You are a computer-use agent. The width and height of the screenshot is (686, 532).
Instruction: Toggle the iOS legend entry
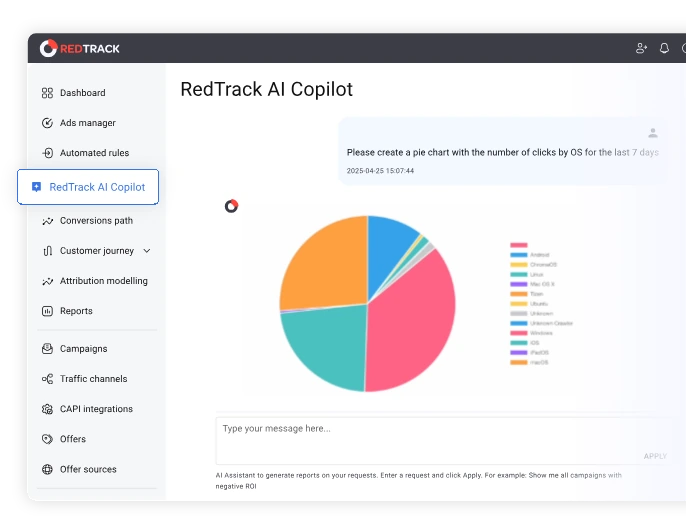click(x=525, y=343)
